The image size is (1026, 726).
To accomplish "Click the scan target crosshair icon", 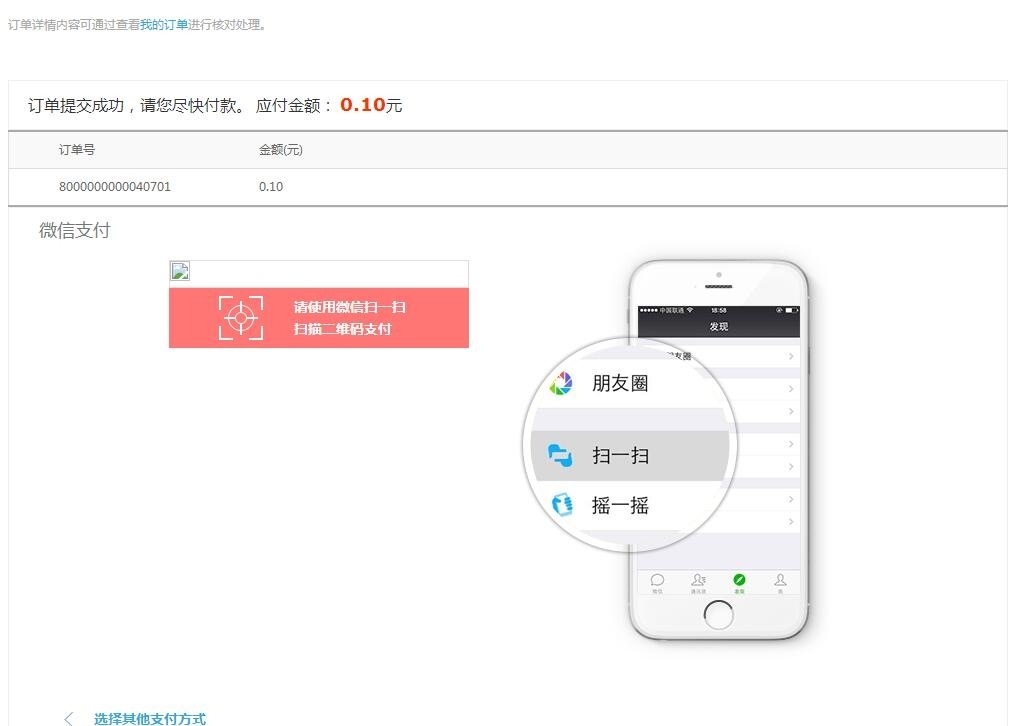I will pyautogui.click(x=241, y=318).
